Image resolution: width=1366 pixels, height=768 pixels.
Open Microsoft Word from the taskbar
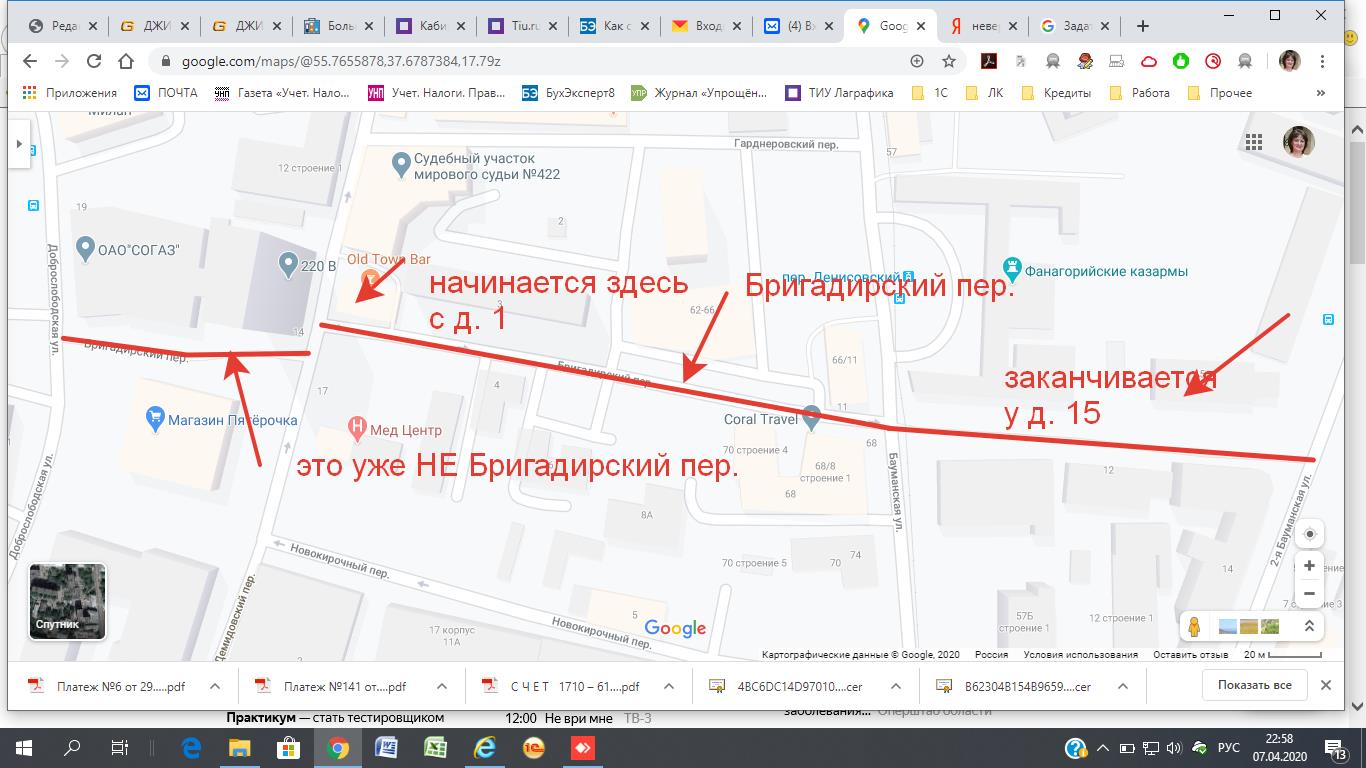(387, 747)
